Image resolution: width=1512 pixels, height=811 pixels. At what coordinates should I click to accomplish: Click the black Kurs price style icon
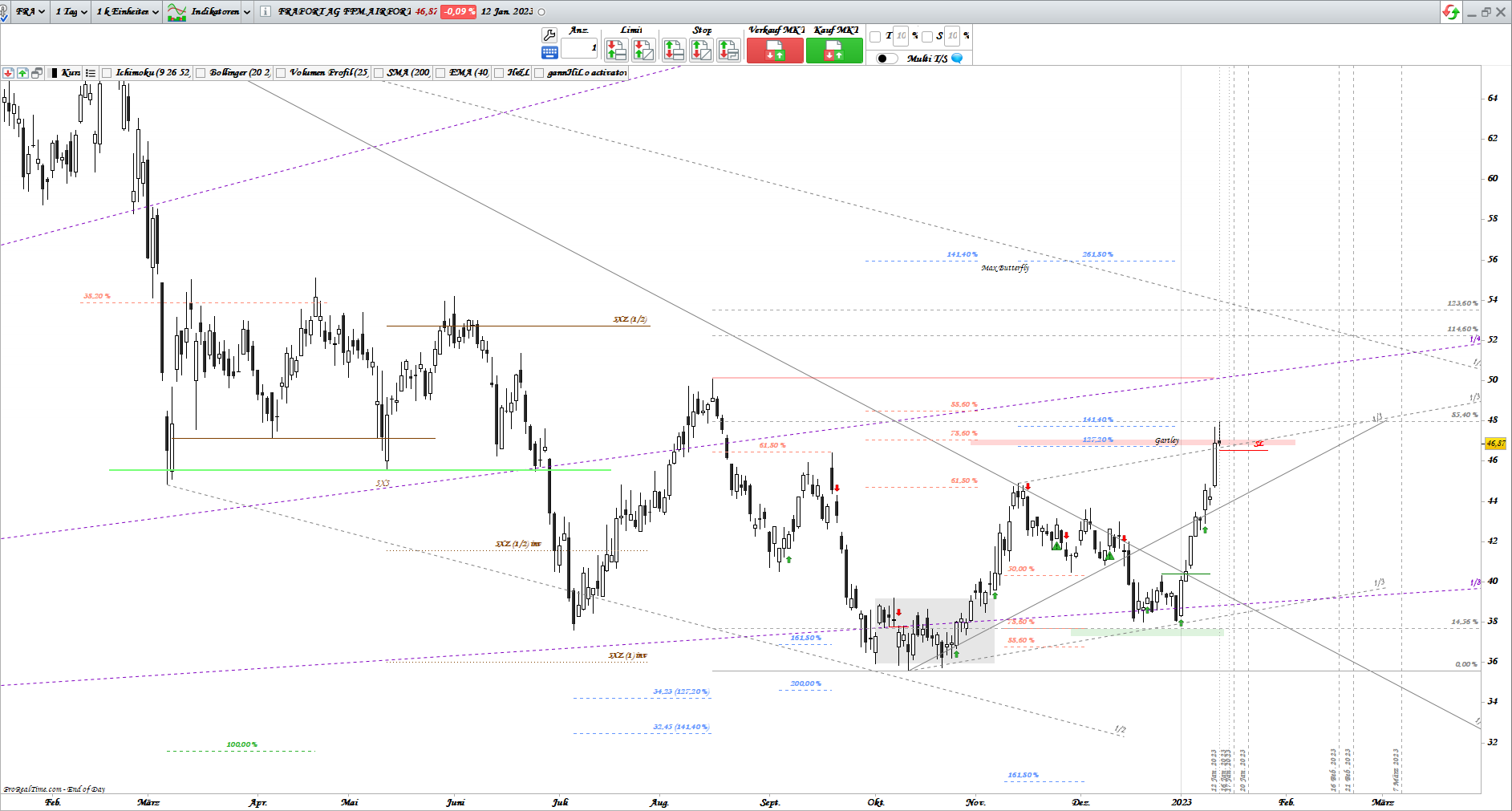click(54, 73)
